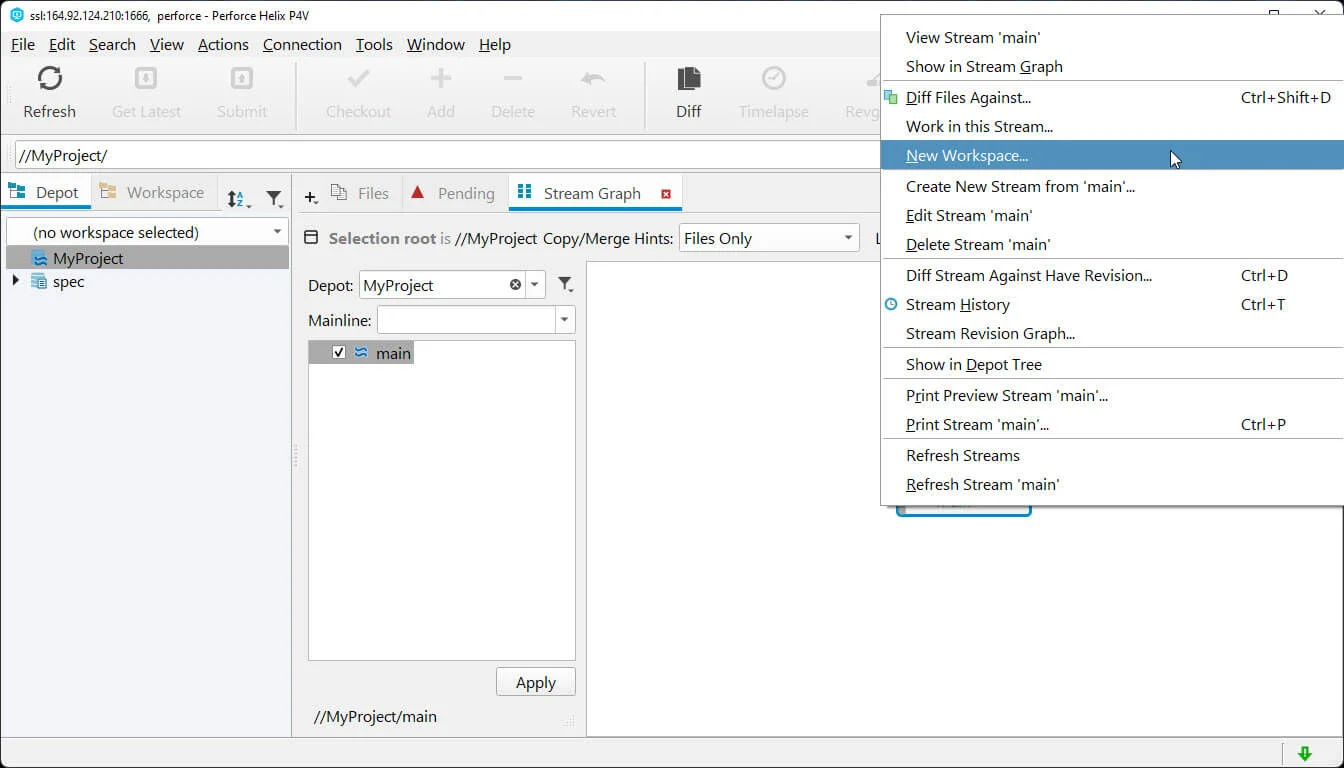Switch to the Pending tab
The height and width of the screenshot is (768, 1344).
coord(465,193)
